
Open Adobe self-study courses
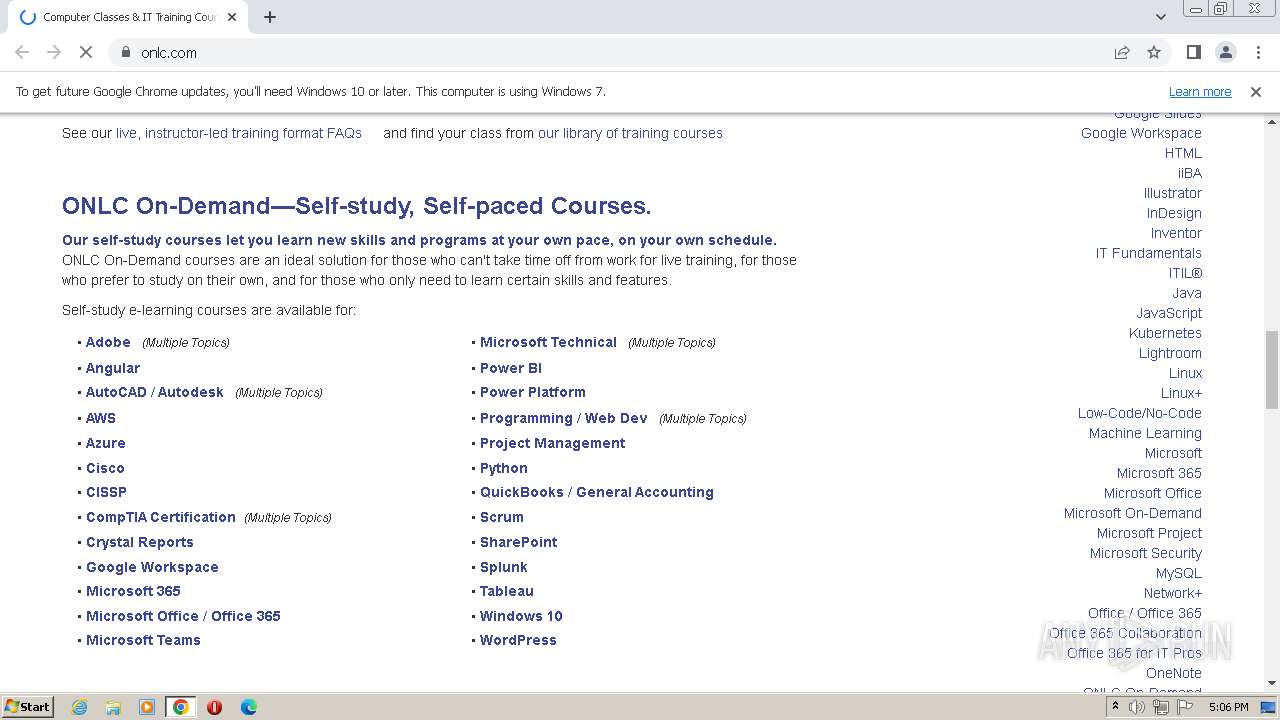(x=108, y=342)
